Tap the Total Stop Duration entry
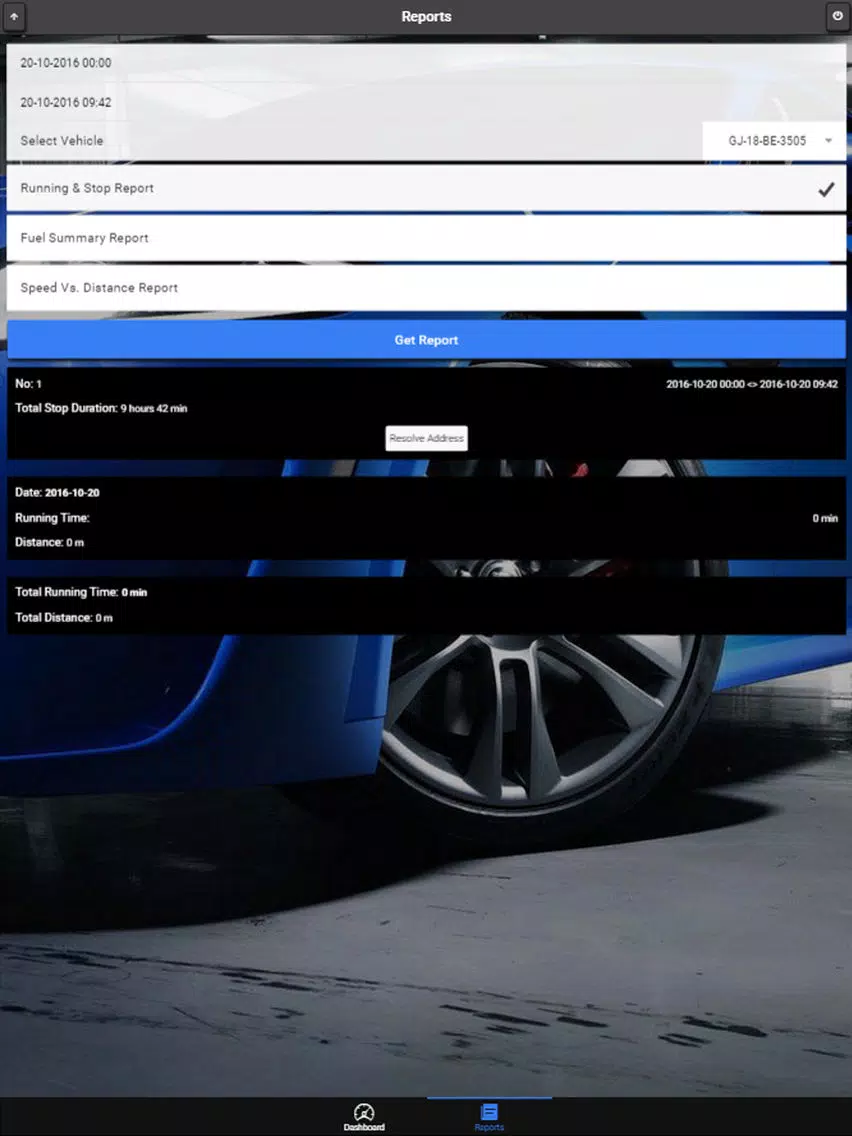This screenshot has width=852, height=1136. pos(101,408)
